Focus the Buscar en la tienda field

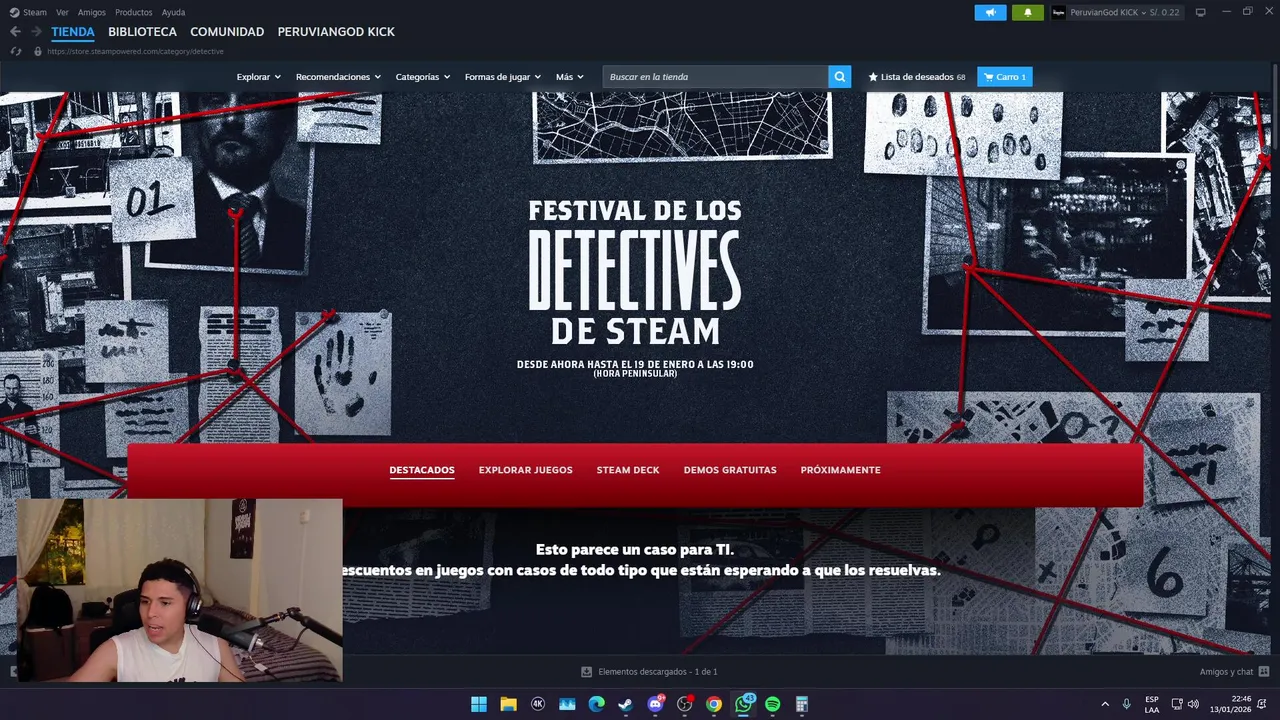pyautogui.click(x=716, y=77)
